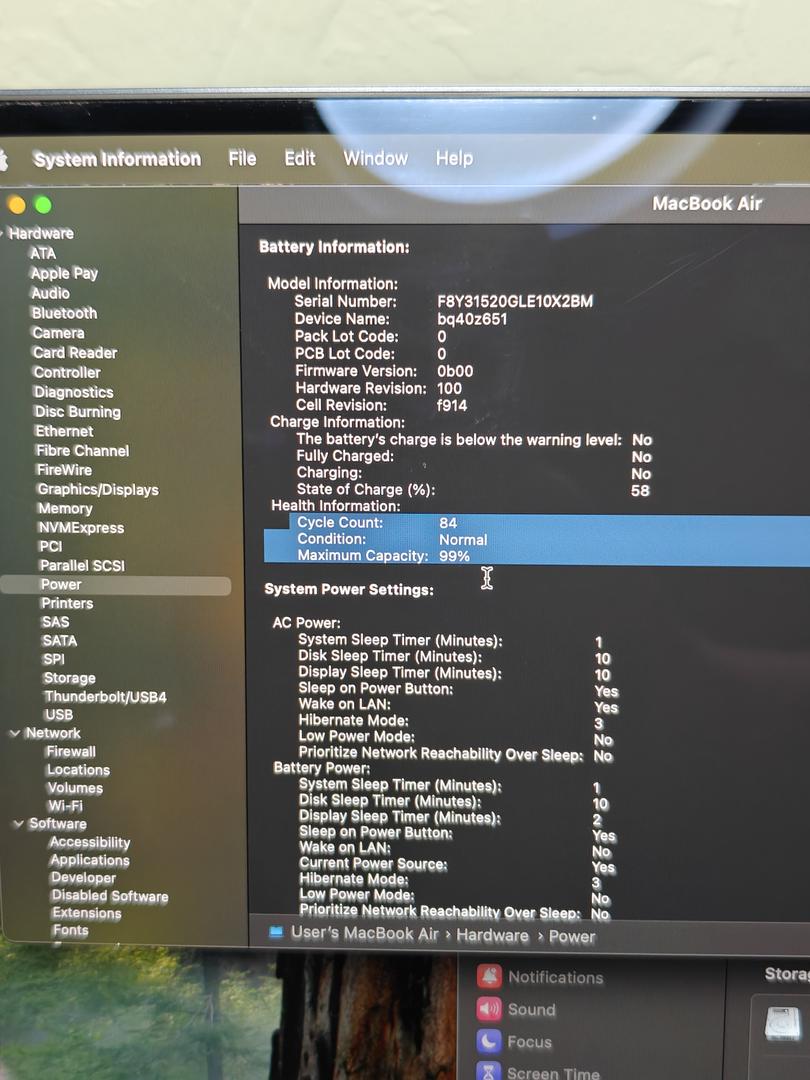
Task: Open the Controller section
Action: point(68,373)
